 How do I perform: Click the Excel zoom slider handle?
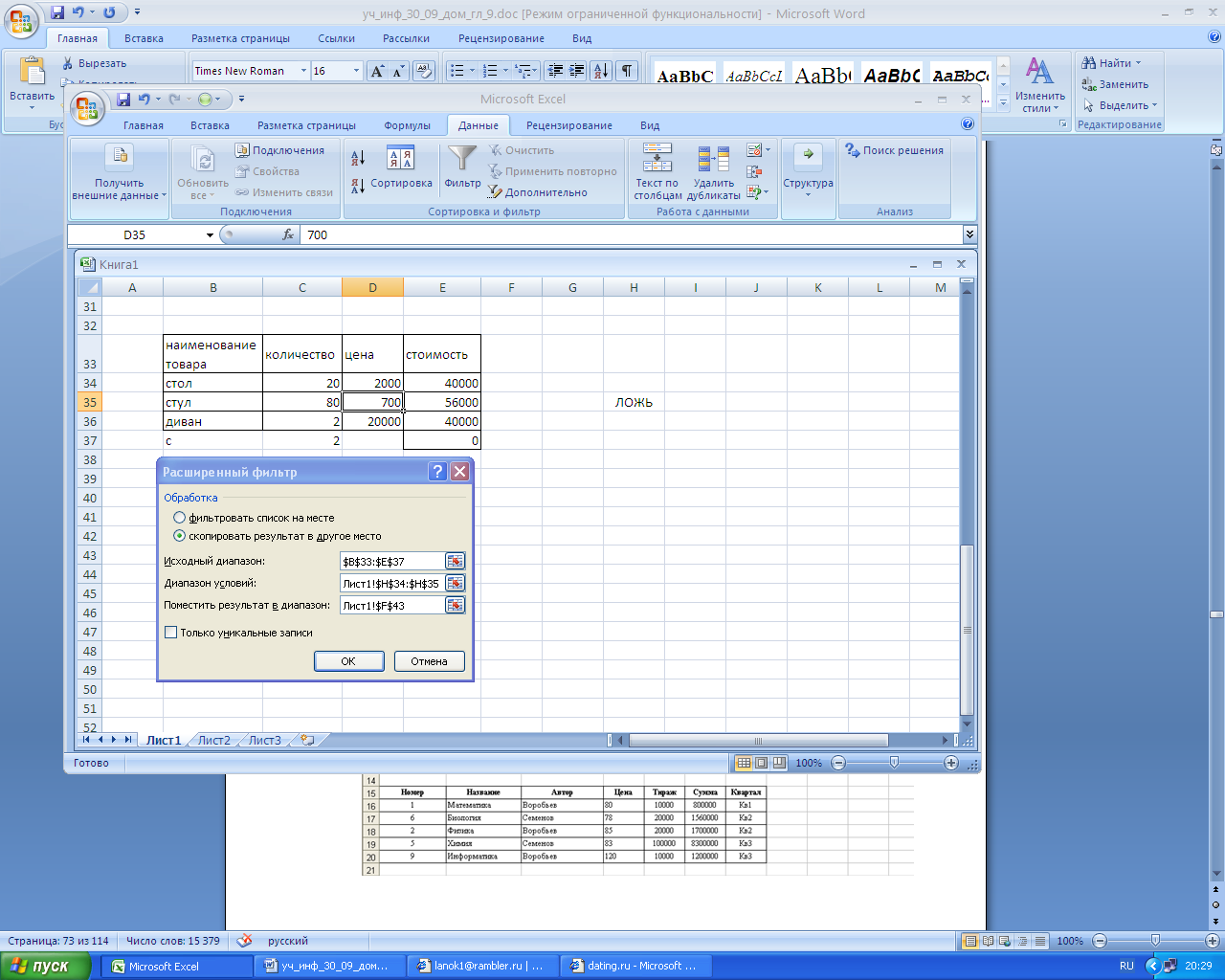pos(894,763)
